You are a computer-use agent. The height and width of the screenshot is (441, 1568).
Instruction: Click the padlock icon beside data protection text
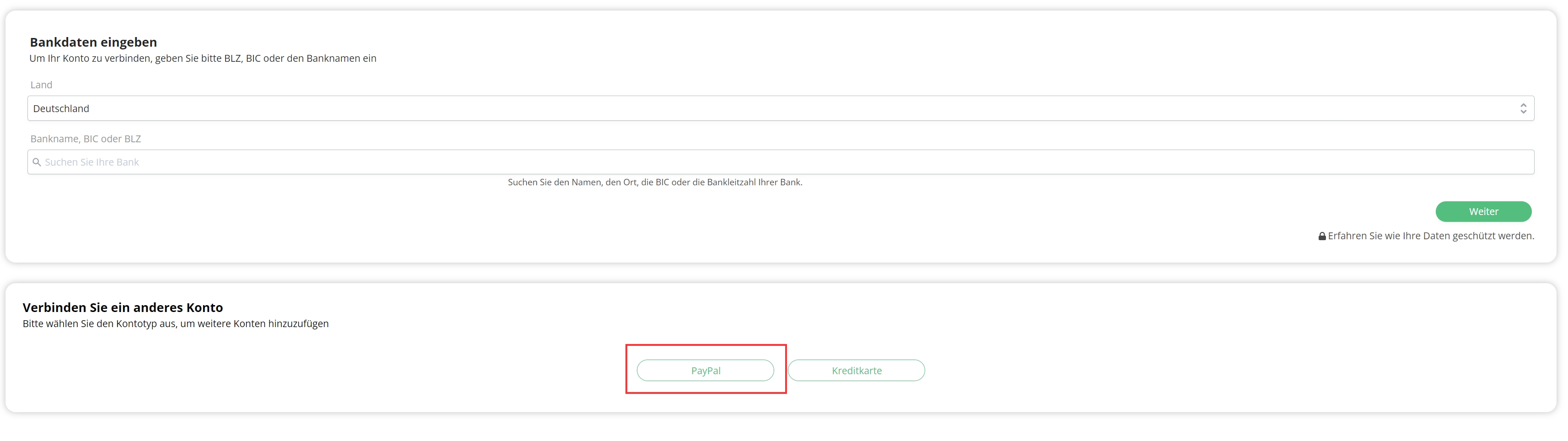click(1321, 236)
